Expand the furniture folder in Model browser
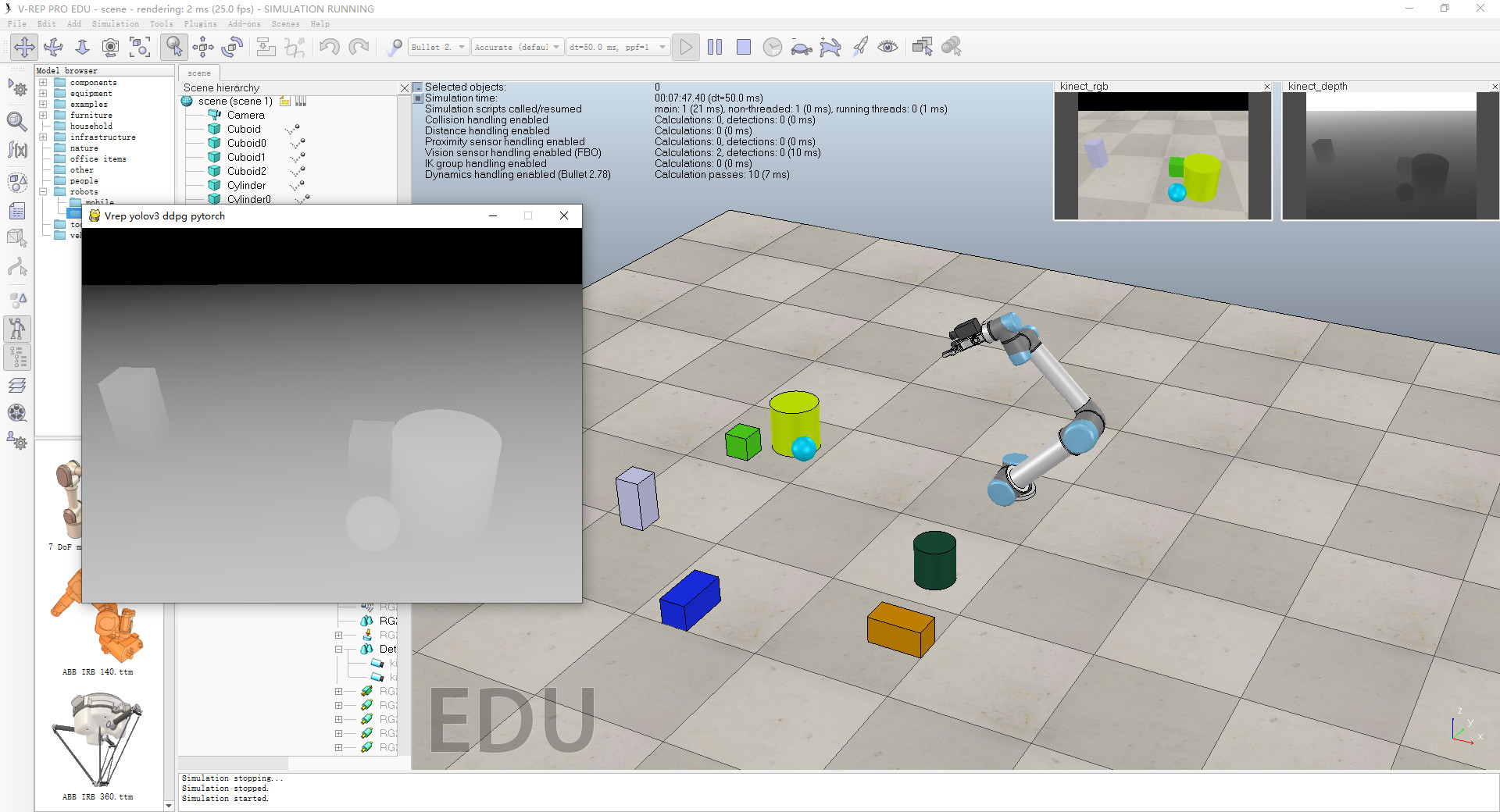 coord(42,115)
